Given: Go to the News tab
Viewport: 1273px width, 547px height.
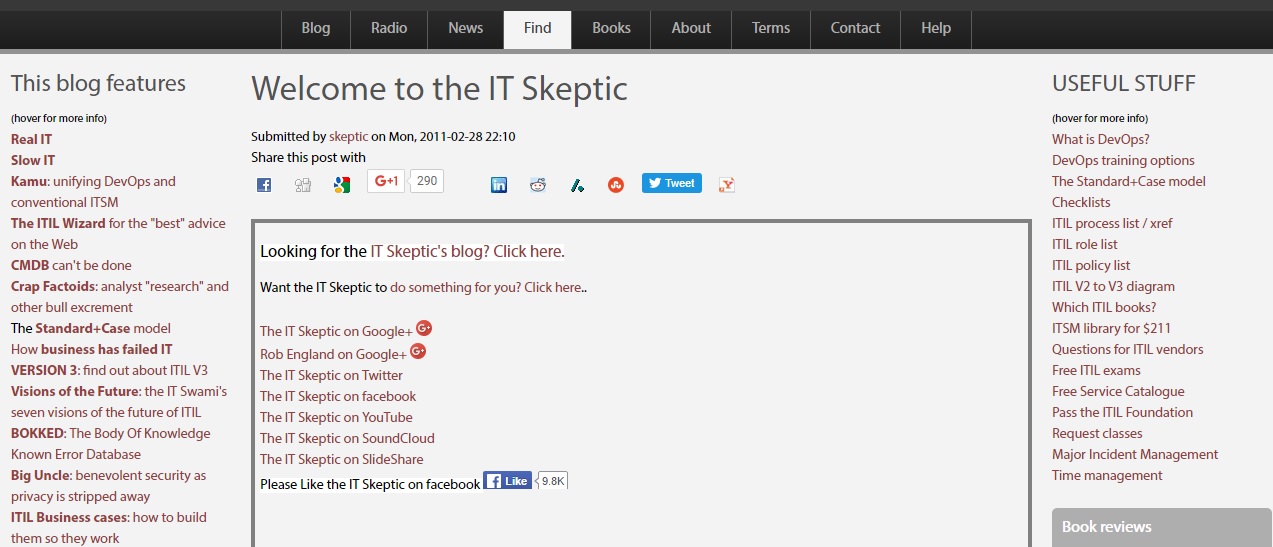Looking at the screenshot, I should pos(466,28).
